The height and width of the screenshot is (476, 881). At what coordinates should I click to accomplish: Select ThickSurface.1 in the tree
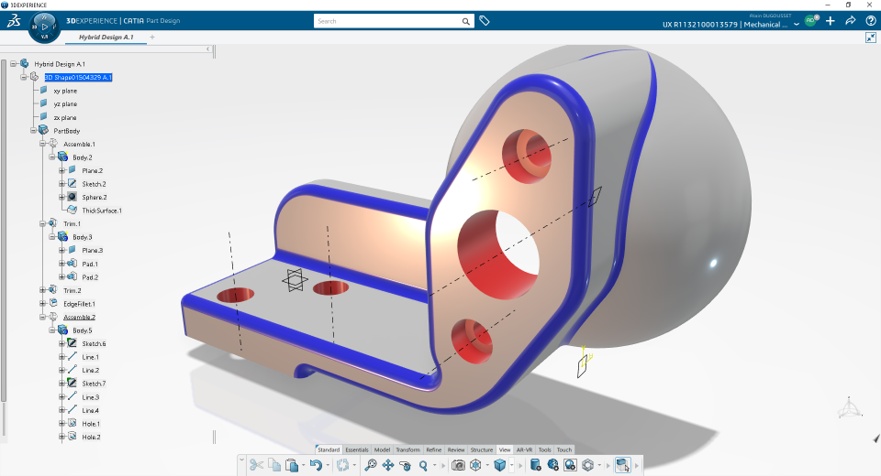click(x=102, y=211)
